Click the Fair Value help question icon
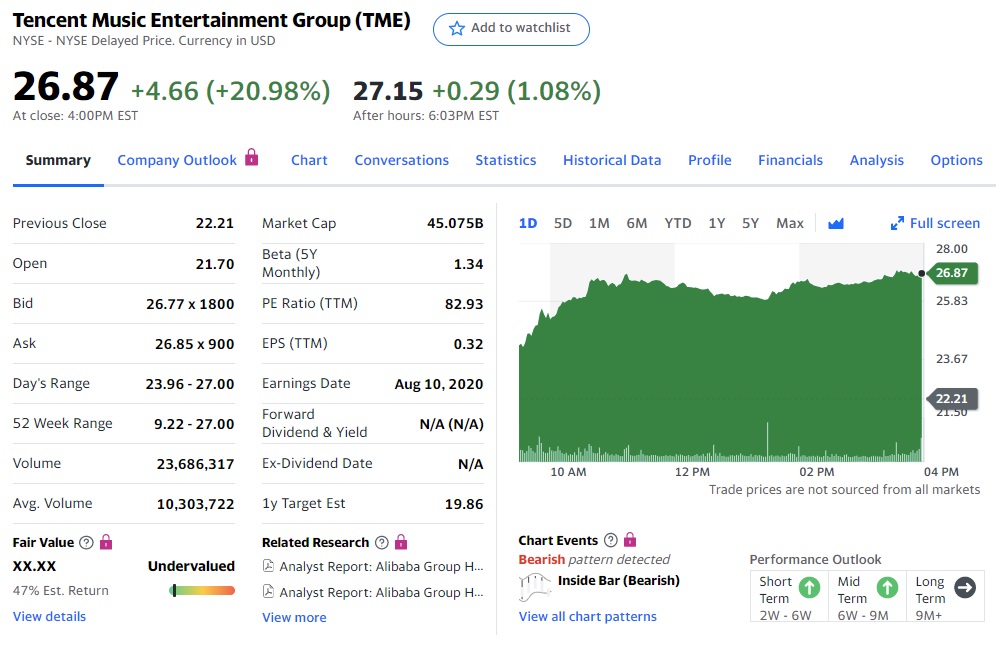Screen dimensions: 996x647 tap(86, 542)
